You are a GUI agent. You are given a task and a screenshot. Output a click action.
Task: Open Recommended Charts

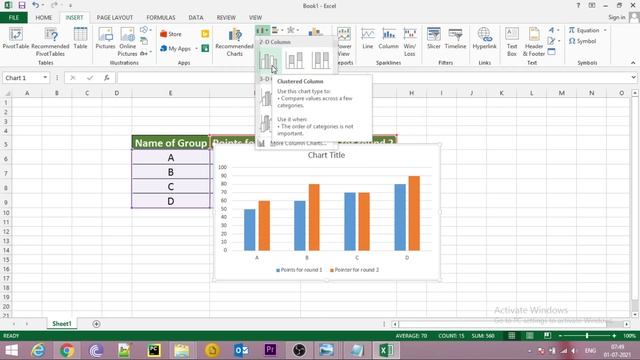235,42
